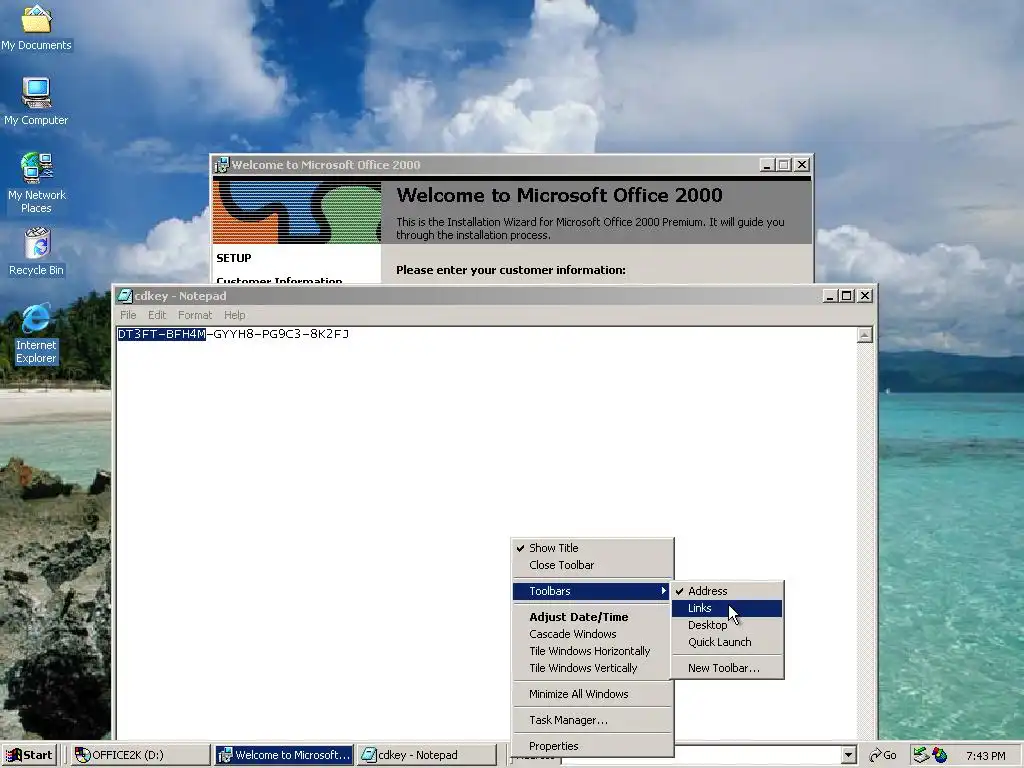Choose Adjust Date/Time menu entry
The image size is (1024, 768).
pos(592,616)
